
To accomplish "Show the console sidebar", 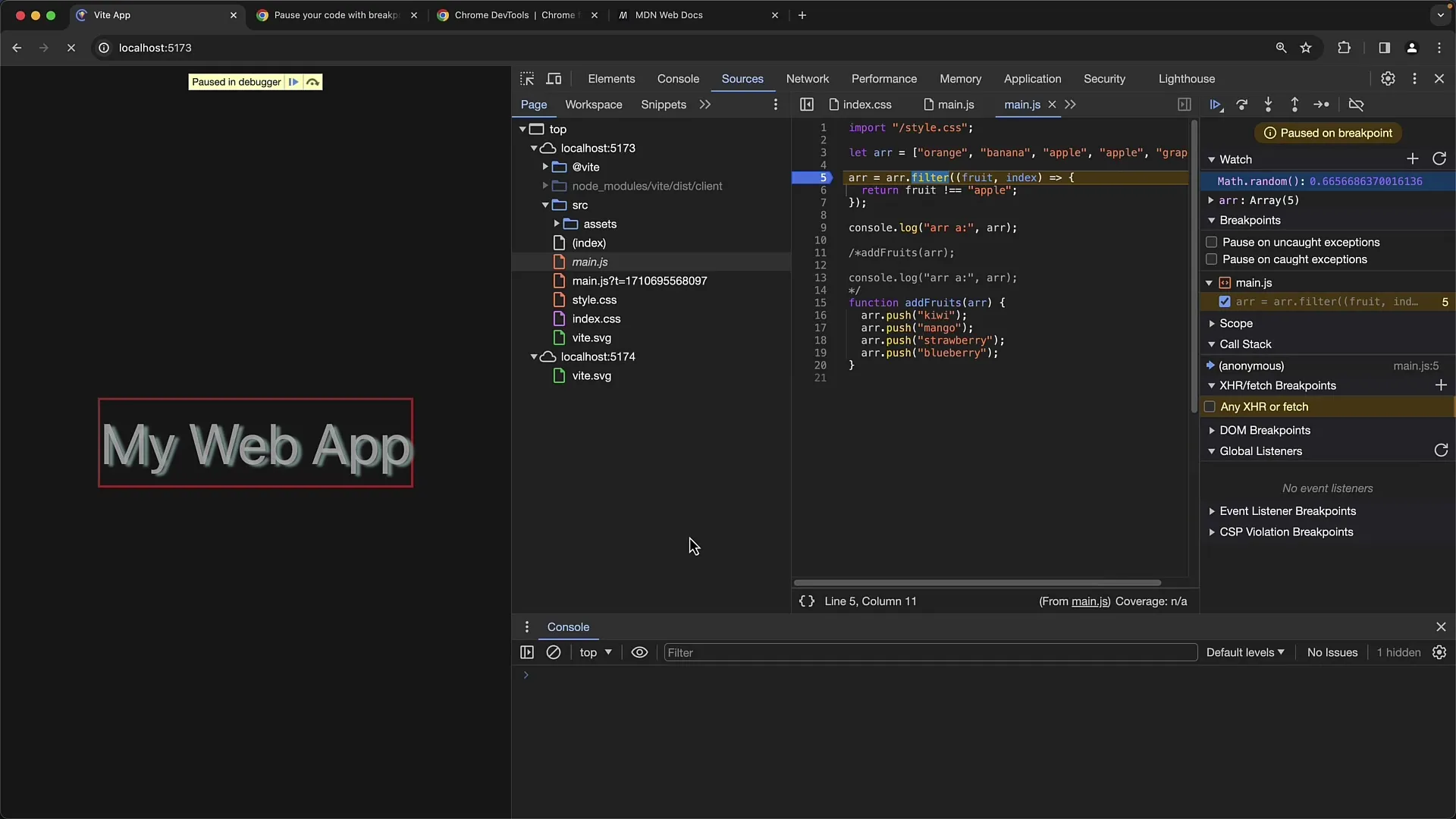I will pyautogui.click(x=527, y=652).
